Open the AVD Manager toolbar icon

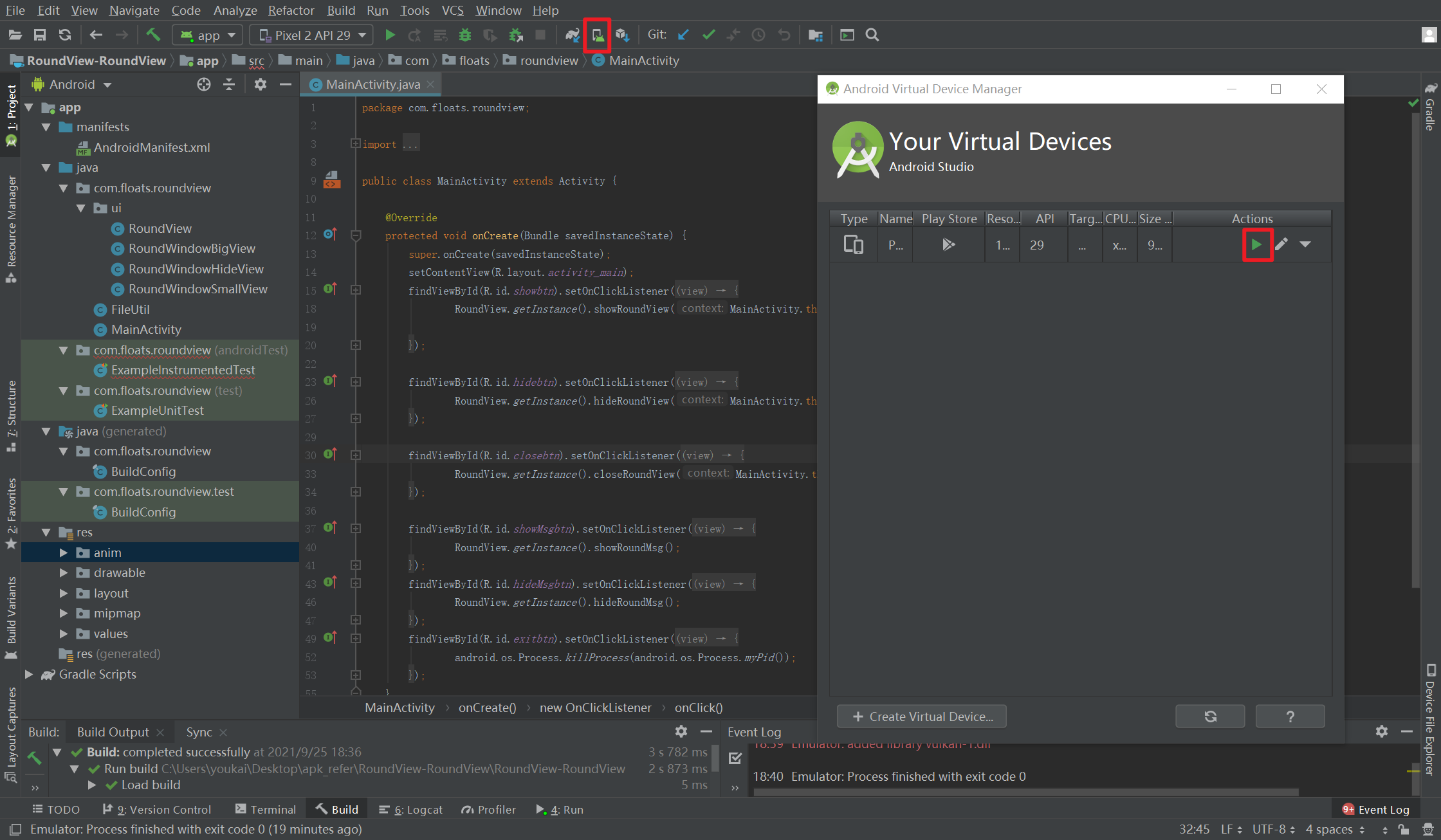click(x=598, y=35)
